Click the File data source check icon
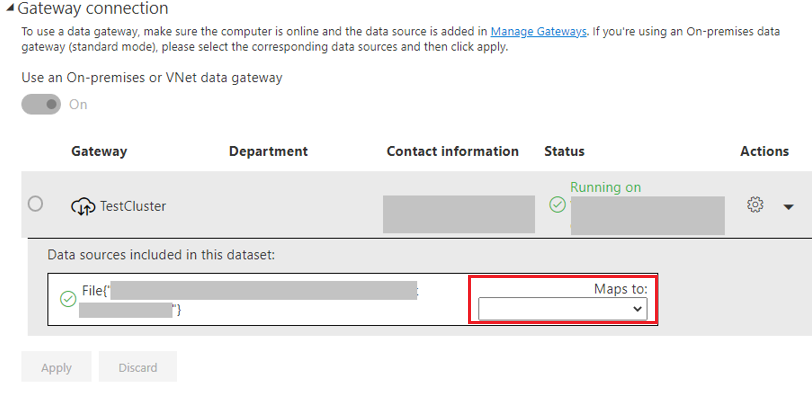Viewport: 812px width, 394px height. tap(68, 299)
